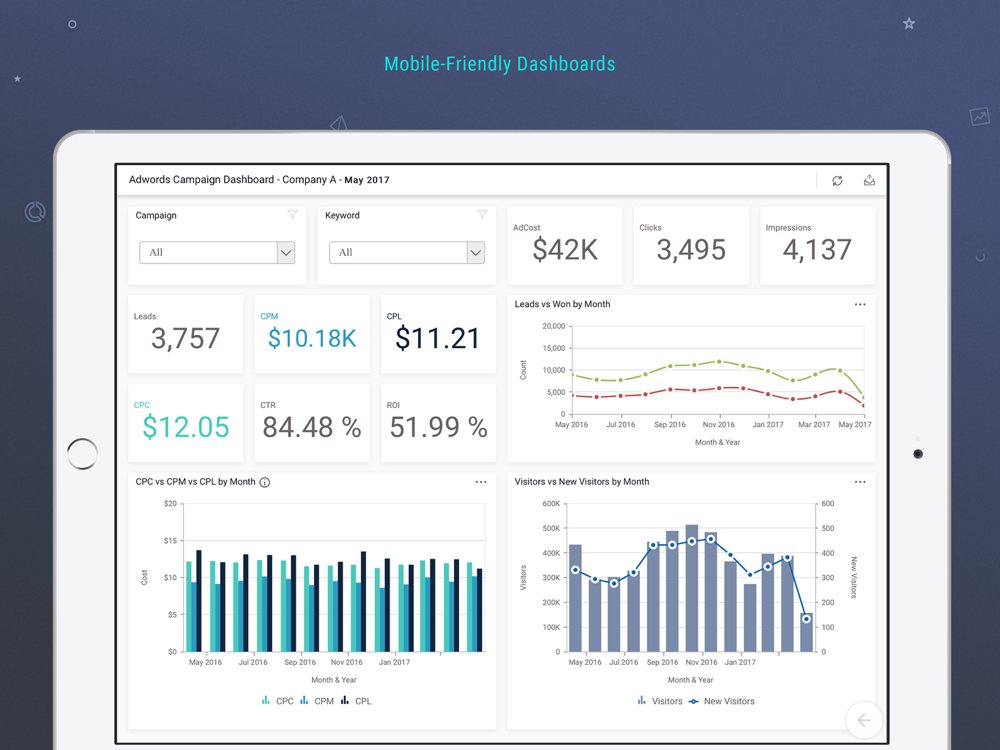This screenshot has height=750, width=1000.
Task: Open the Keyword filter funnel icon
Action: [482, 215]
